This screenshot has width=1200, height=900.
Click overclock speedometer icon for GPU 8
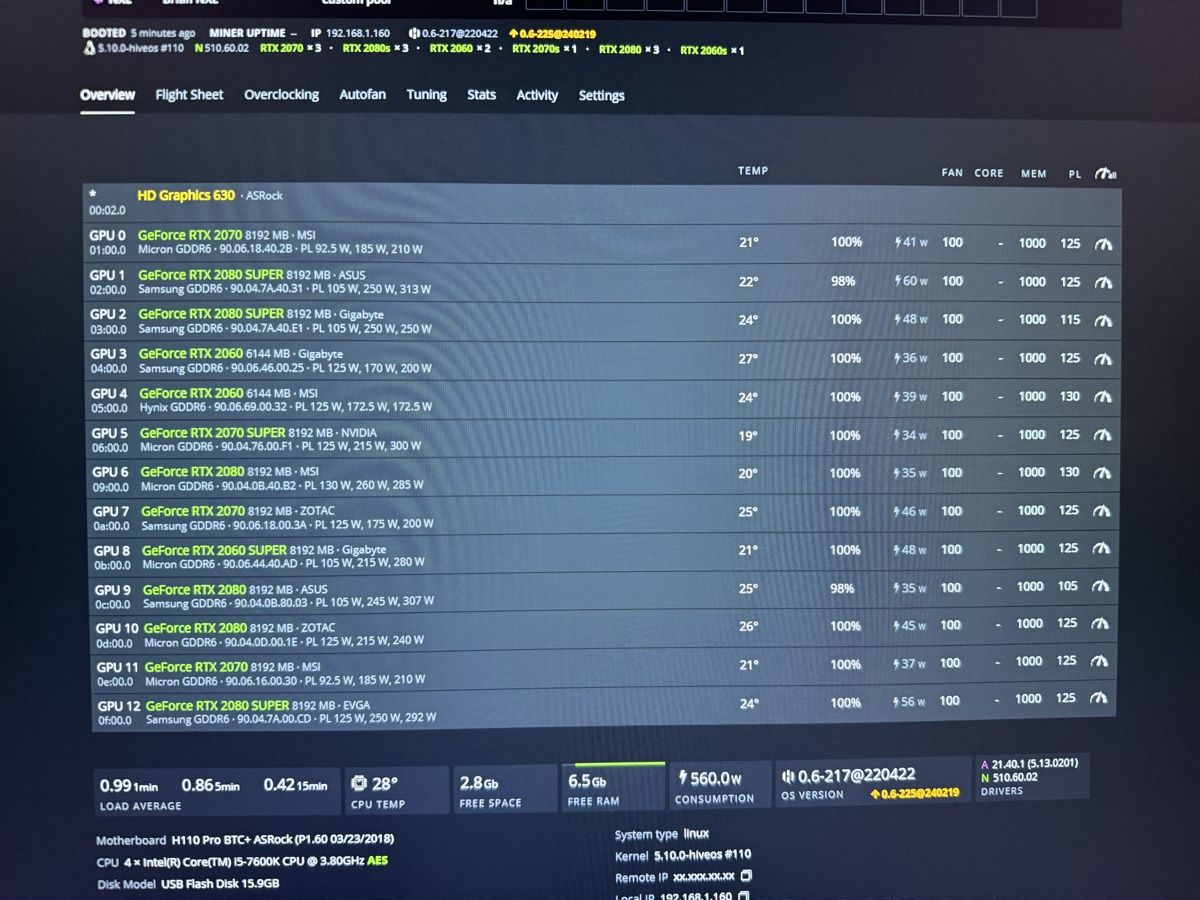tap(1102, 549)
